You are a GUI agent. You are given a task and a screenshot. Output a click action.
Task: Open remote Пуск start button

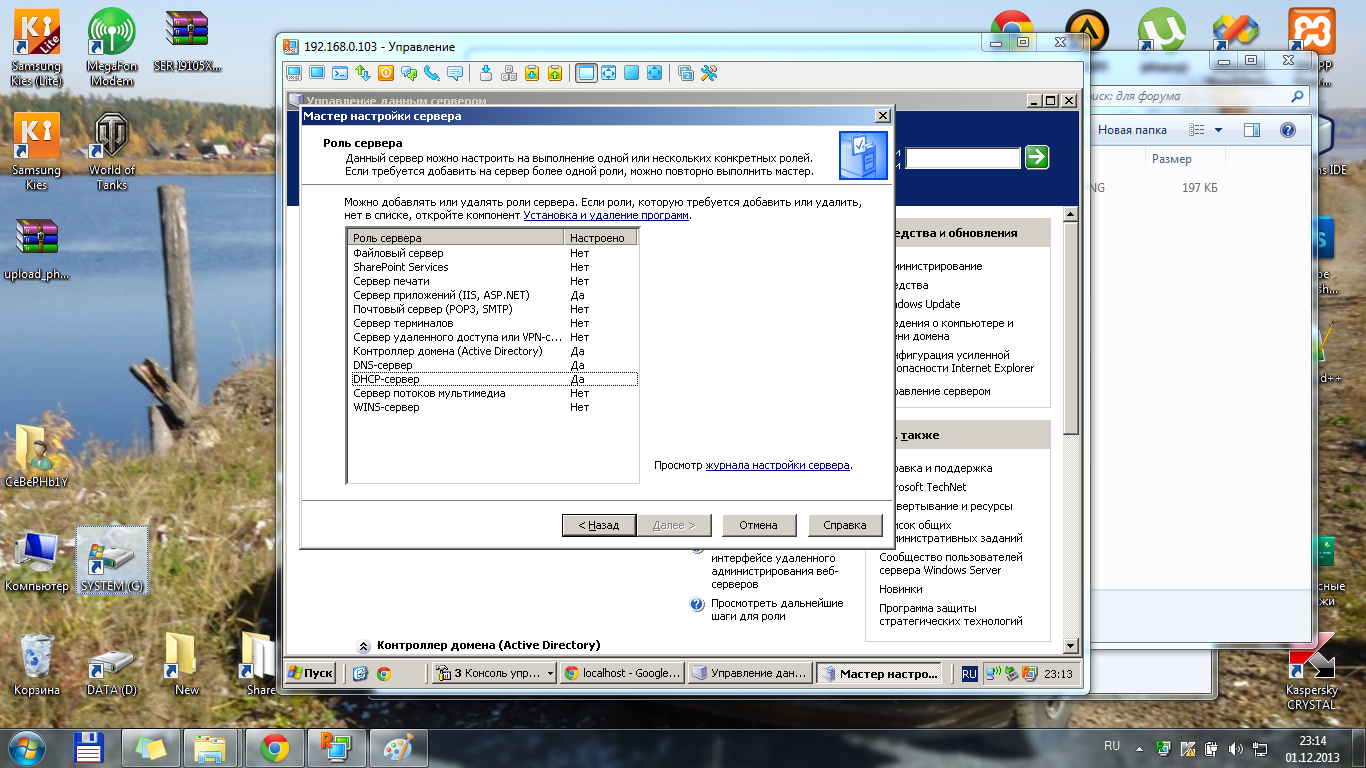pyautogui.click(x=310, y=673)
